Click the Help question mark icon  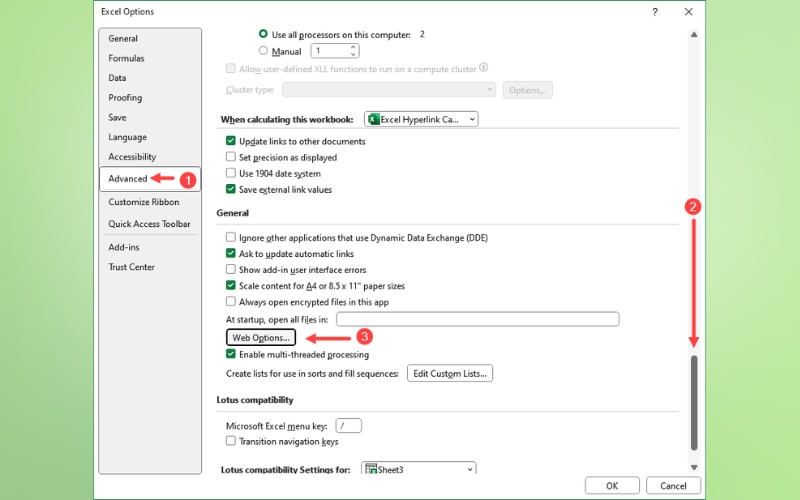[x=655, y=12]
